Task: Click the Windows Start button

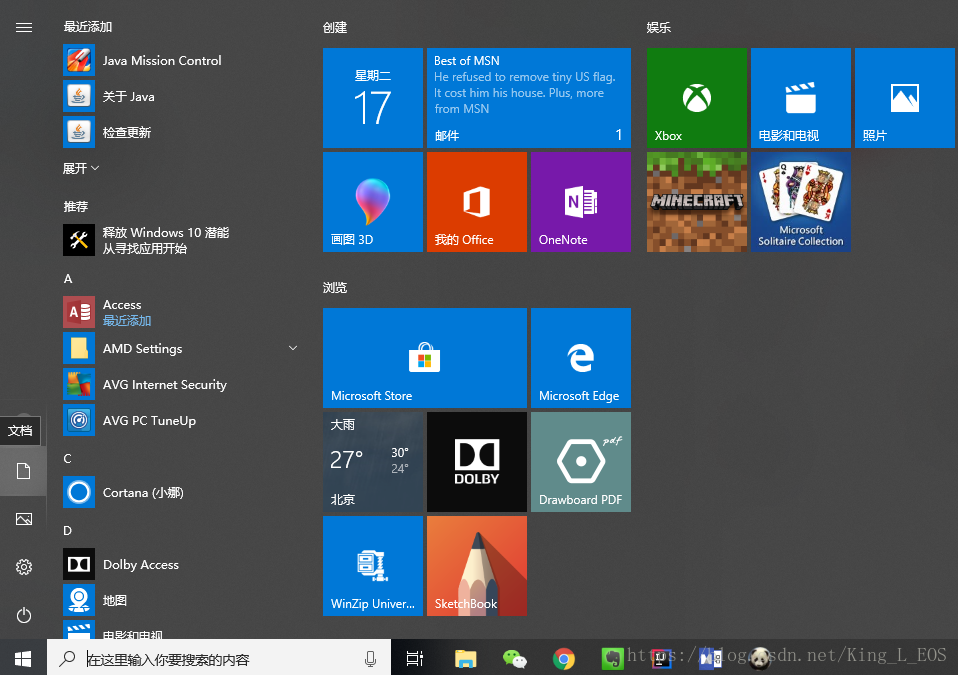Action: 23,659
